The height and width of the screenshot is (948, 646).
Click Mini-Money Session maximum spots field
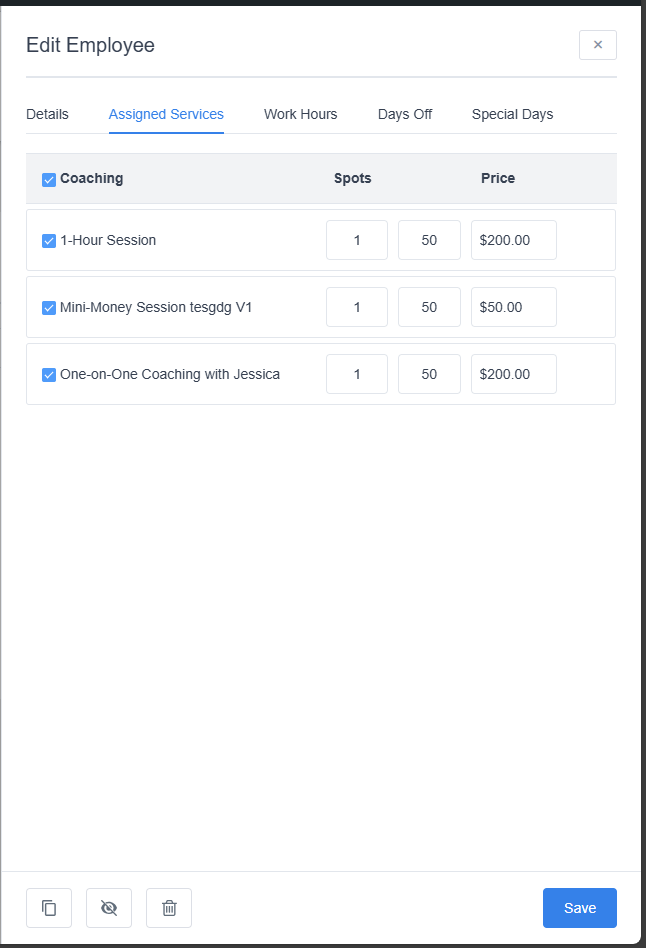(429, 307)
